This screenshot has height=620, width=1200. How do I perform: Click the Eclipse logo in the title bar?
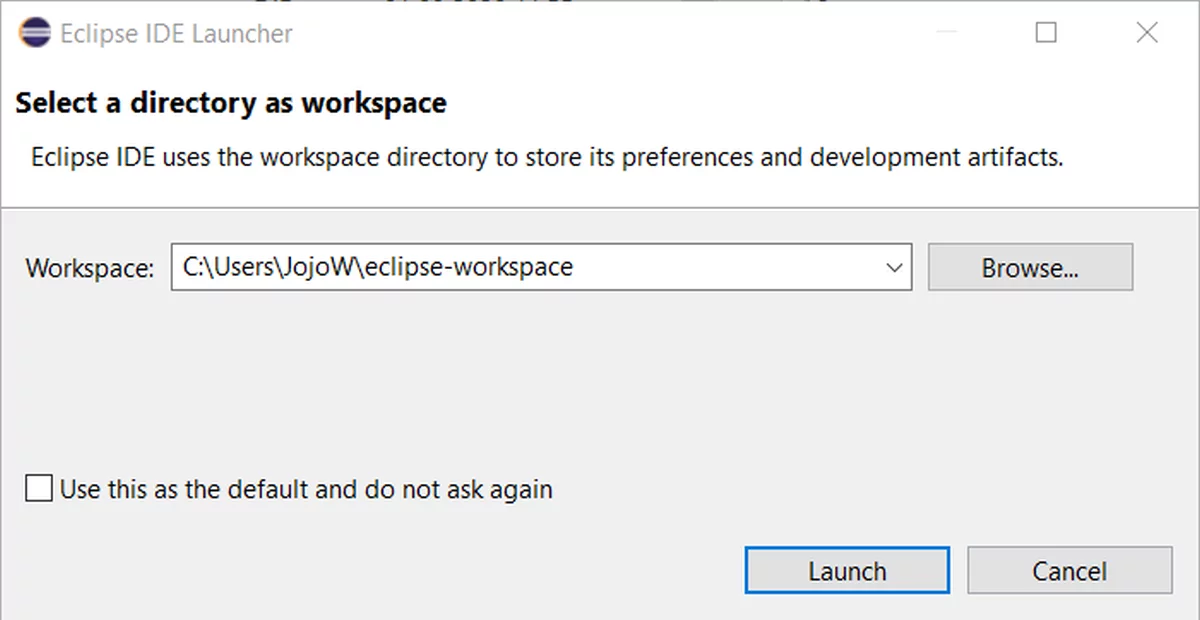tap(35, 33)
